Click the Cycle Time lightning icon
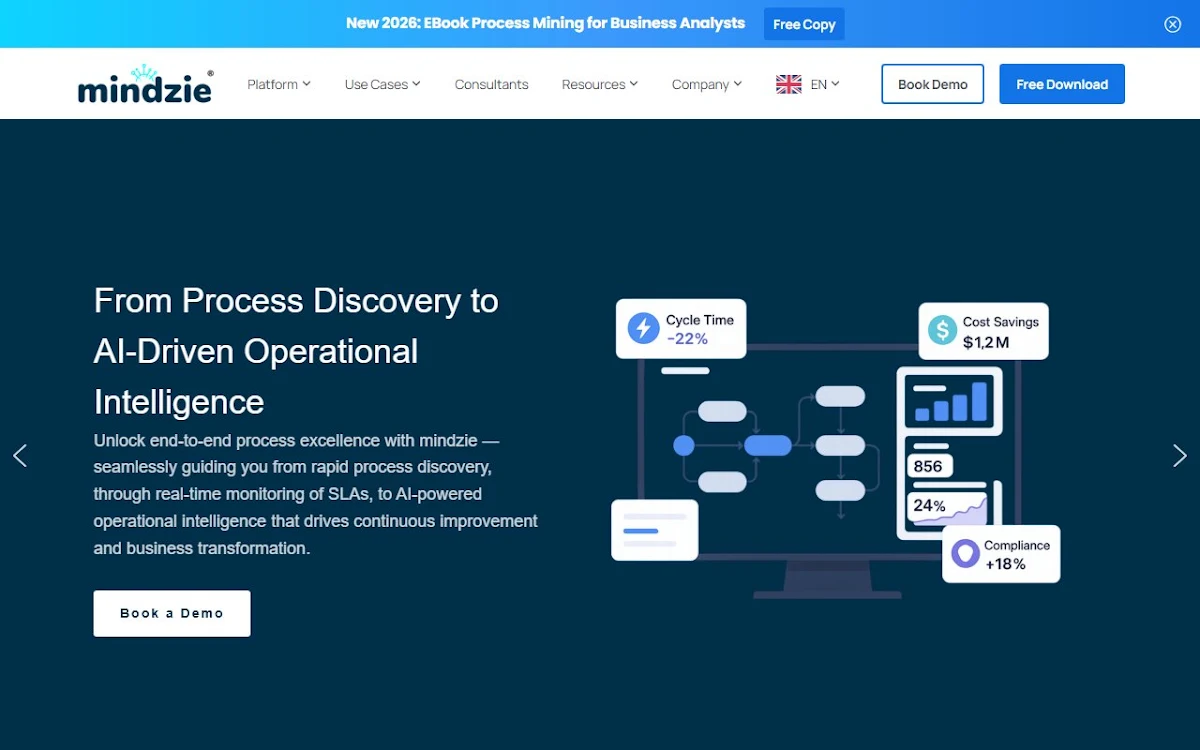 (x=643, y=329)
